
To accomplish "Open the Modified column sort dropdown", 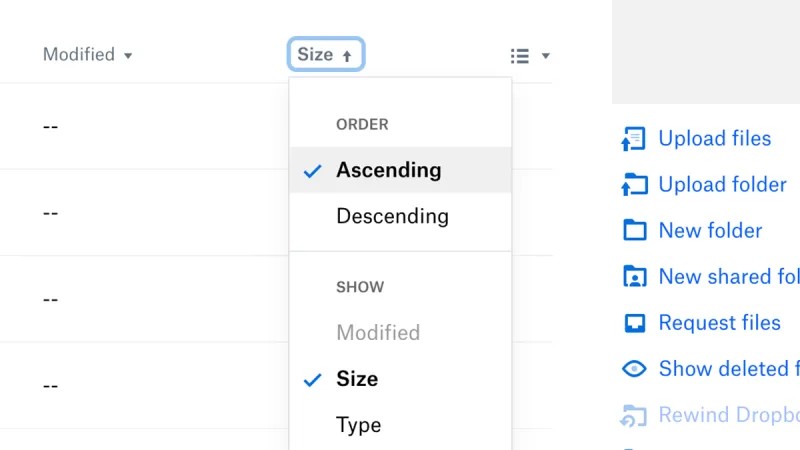I will click(87, 55).
